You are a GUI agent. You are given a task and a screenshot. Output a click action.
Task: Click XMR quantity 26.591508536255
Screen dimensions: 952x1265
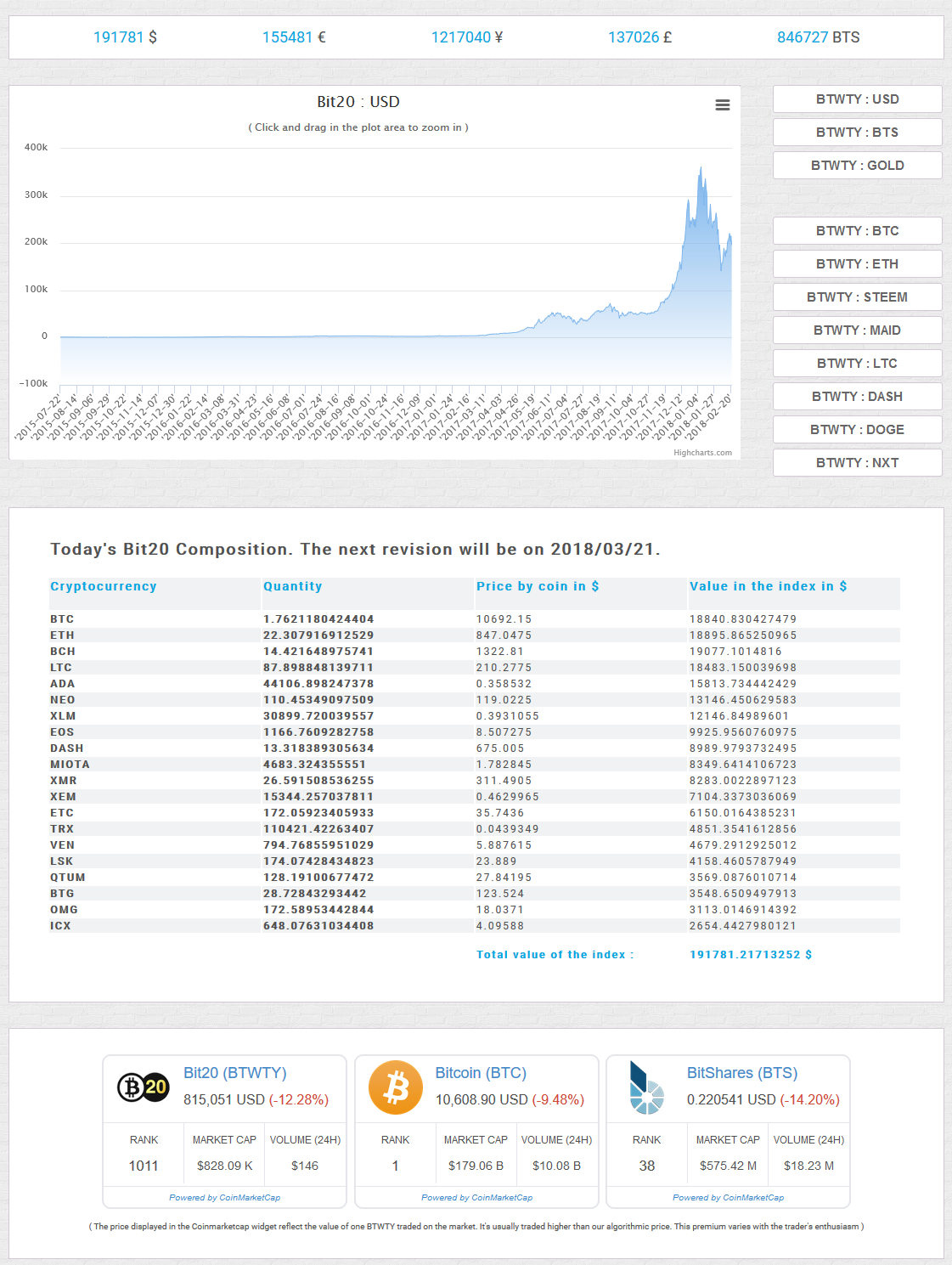click(318, 781)
